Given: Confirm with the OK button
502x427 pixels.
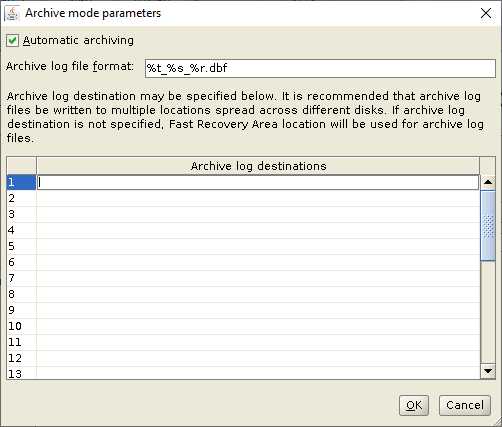Looking at the screenshot, I should click(414, 405).
